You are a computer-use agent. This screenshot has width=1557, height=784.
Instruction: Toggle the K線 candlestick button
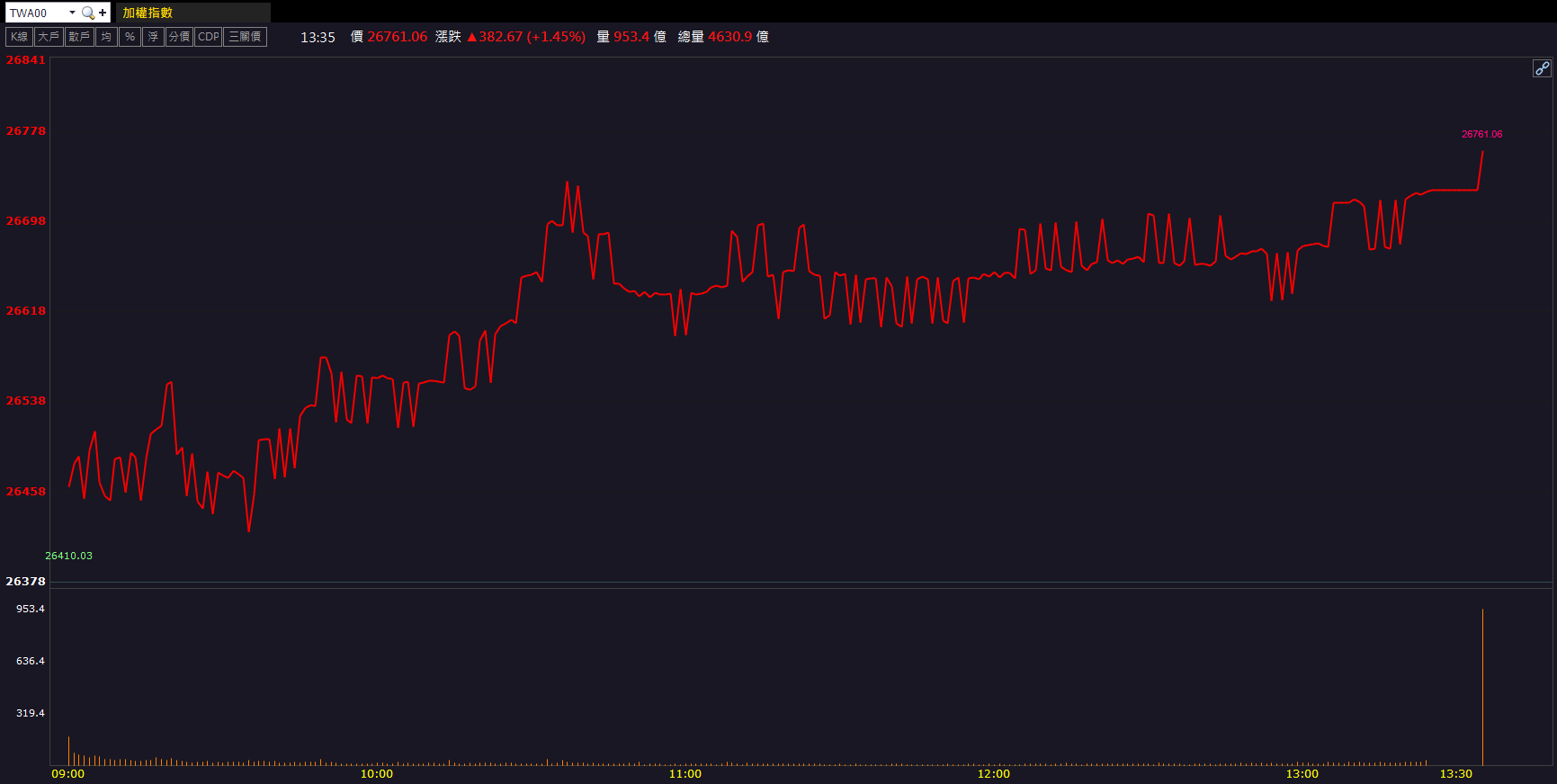(19, 37)
